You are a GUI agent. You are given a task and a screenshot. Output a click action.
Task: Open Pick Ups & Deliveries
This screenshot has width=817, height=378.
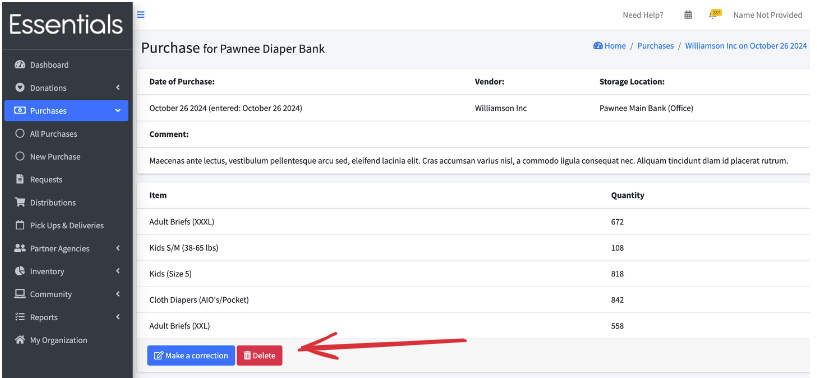coord(66,225)
